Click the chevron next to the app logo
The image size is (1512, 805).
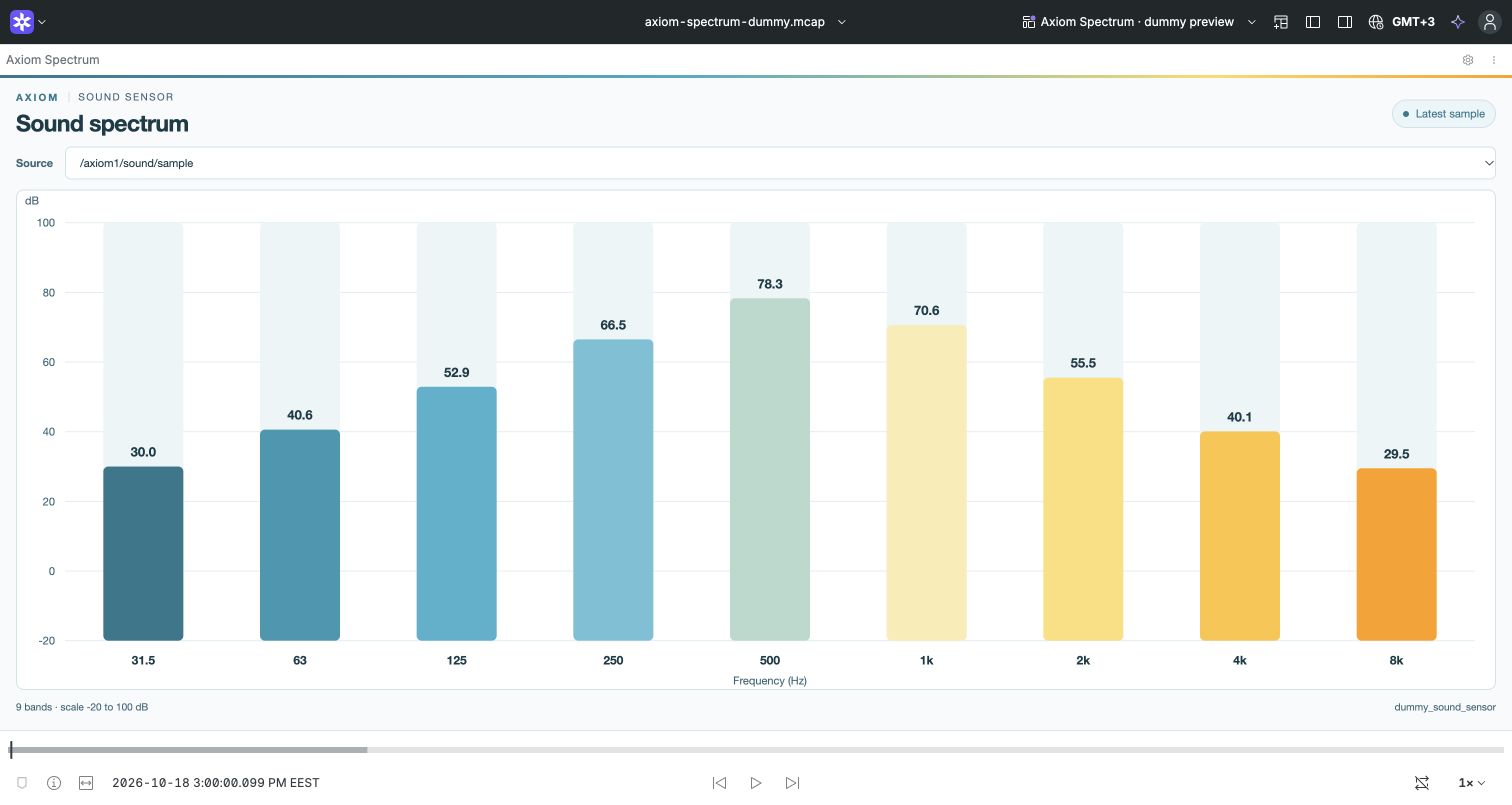point(42,22)
